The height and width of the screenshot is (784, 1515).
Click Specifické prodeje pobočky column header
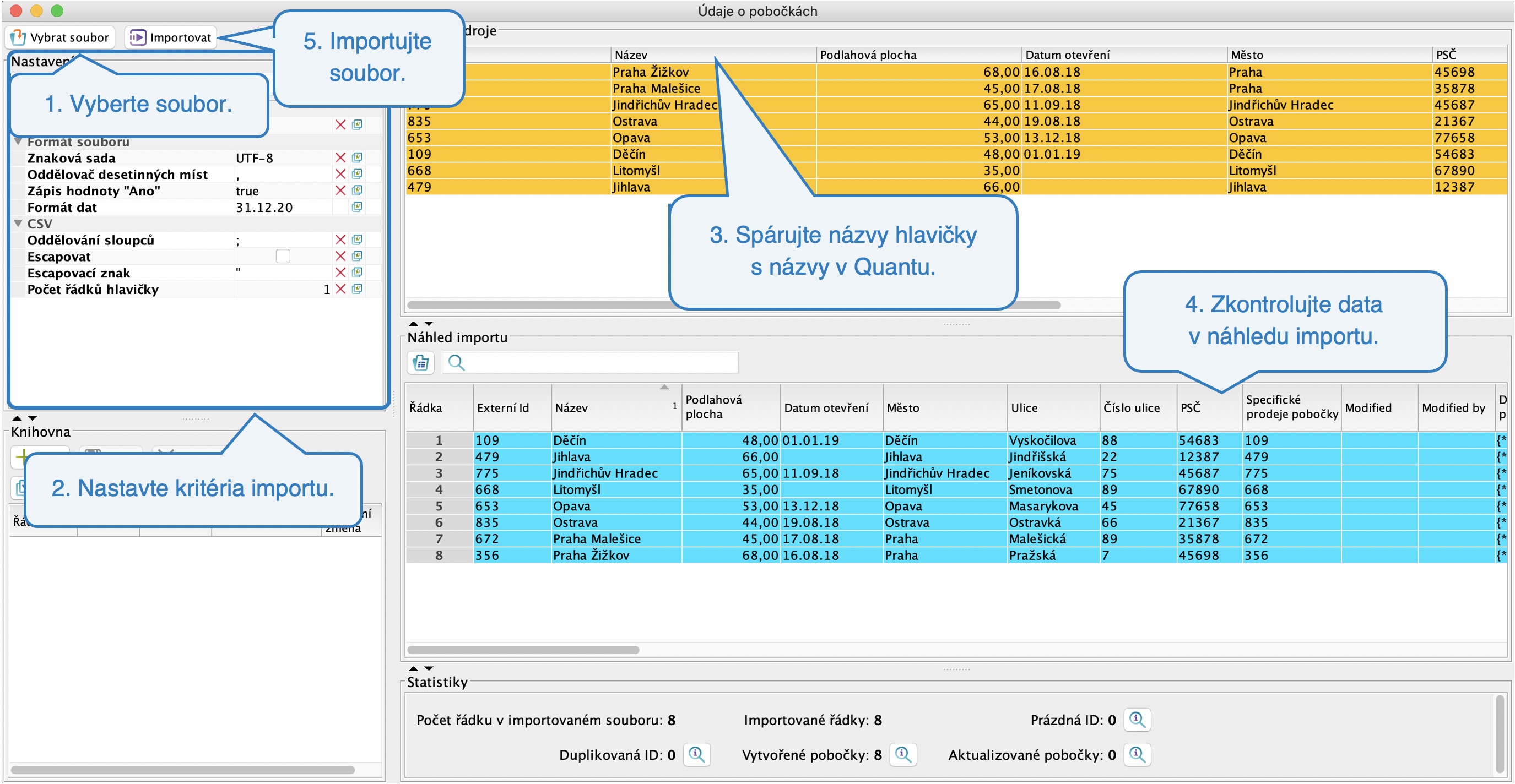pos(1291,407)
